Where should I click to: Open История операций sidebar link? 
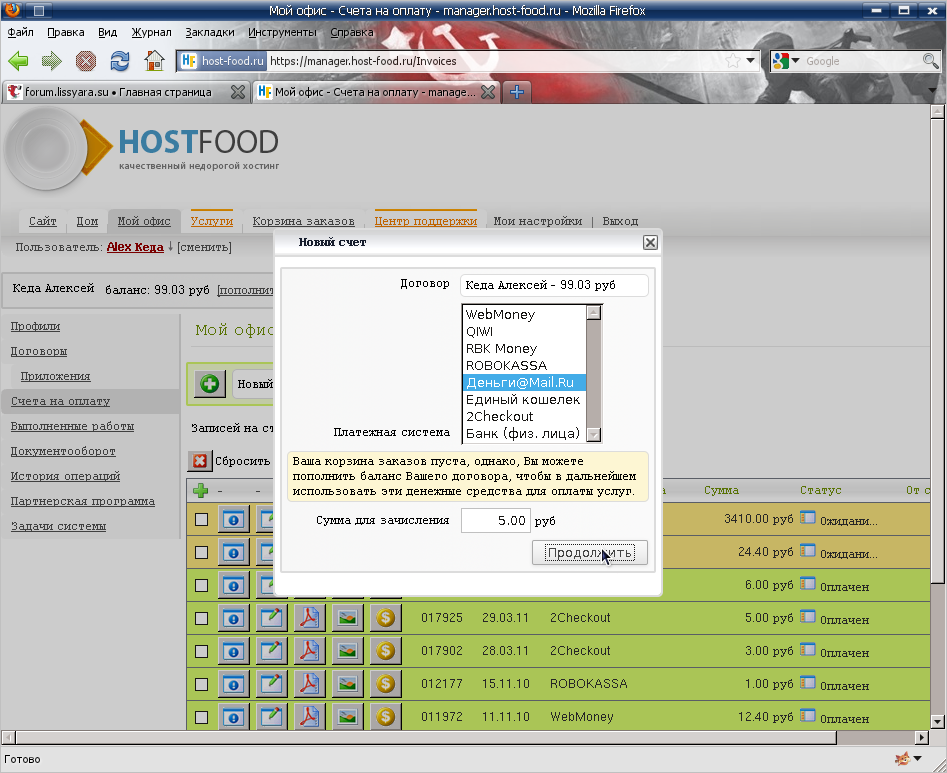tap(65, 476)
